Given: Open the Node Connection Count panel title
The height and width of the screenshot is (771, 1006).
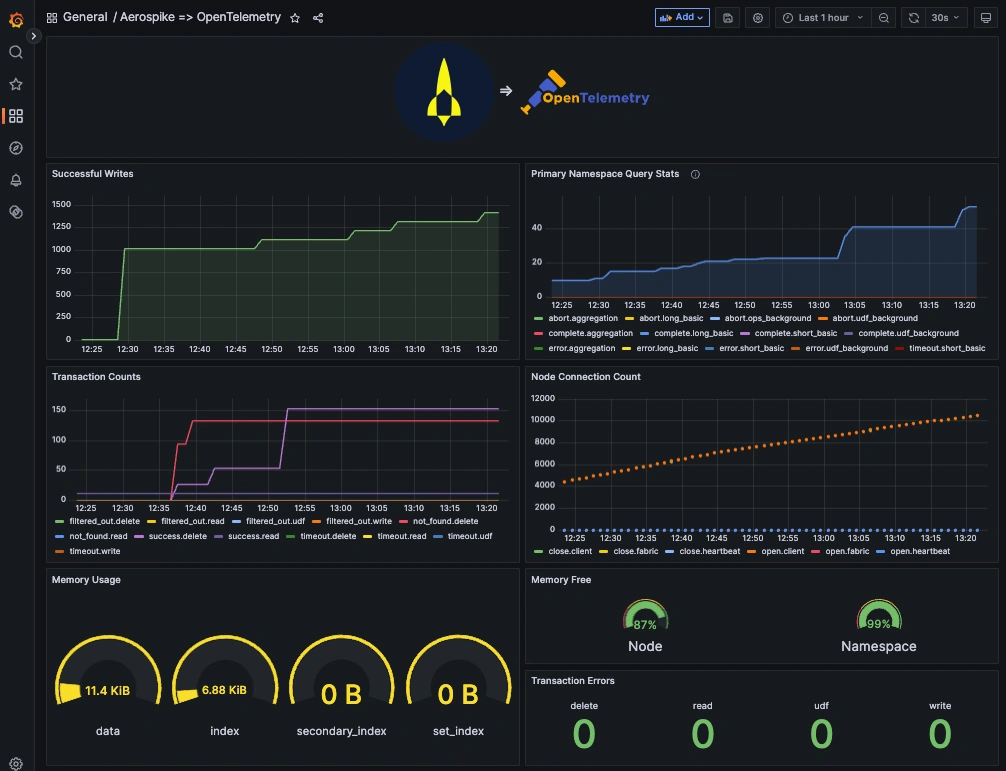Looking at the screenshot, I should (x=585, y=377).
